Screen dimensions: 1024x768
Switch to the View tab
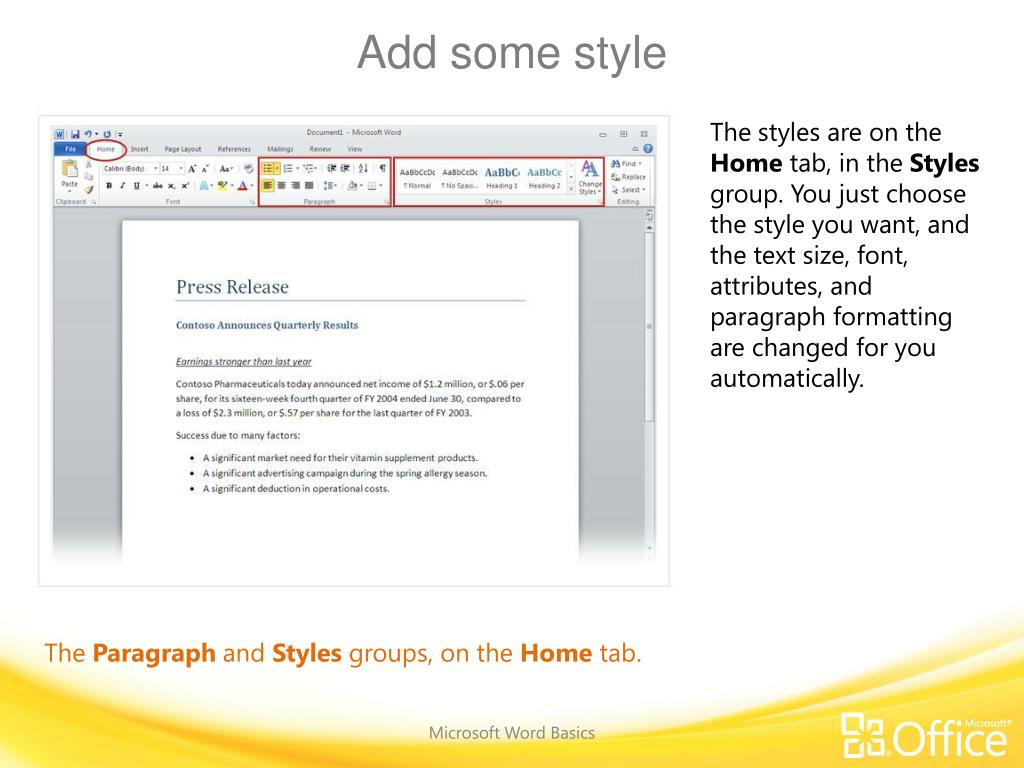(x=355, y=149)
